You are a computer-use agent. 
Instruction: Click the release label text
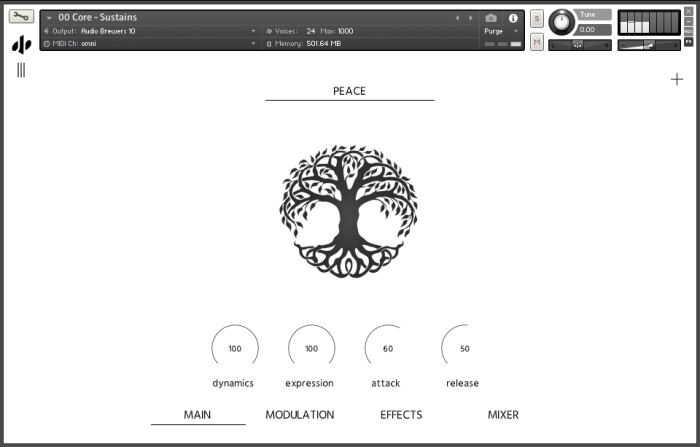[462, 383]
